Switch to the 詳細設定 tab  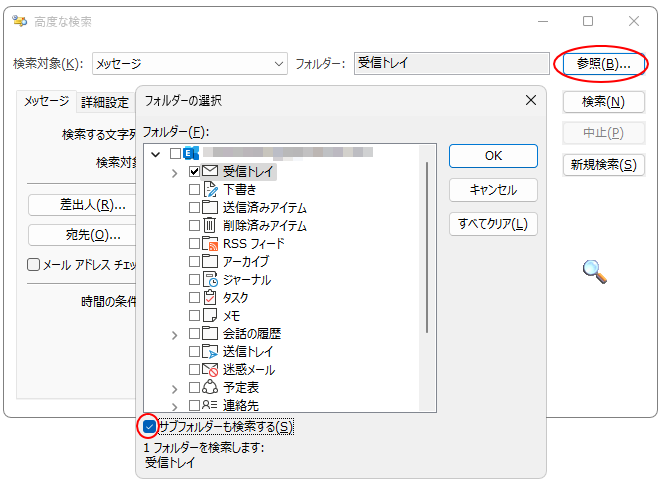pyautogui.click(x=105, y=102)
